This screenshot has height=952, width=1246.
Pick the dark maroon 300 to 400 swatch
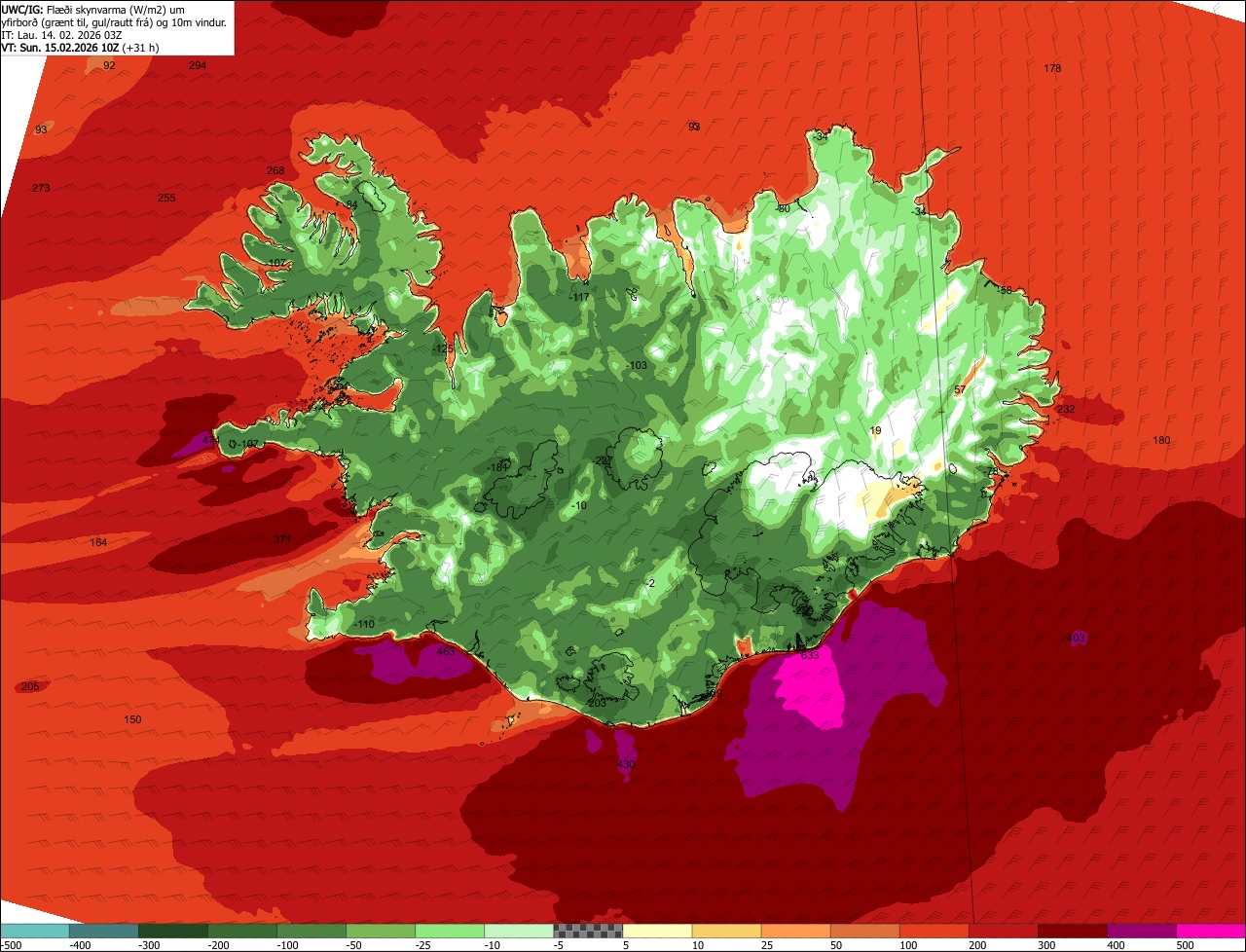coord(1072,931)
